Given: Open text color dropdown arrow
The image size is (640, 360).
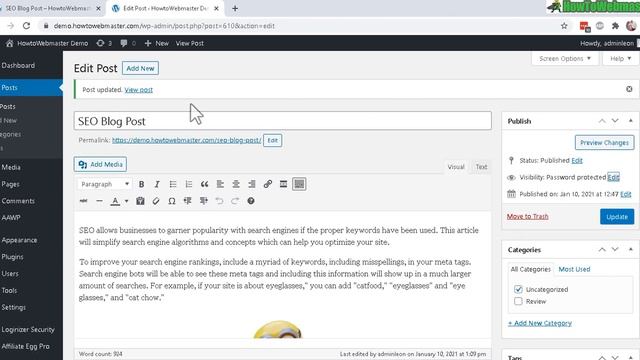Looking at the screenshot, I should pos(127,201).
